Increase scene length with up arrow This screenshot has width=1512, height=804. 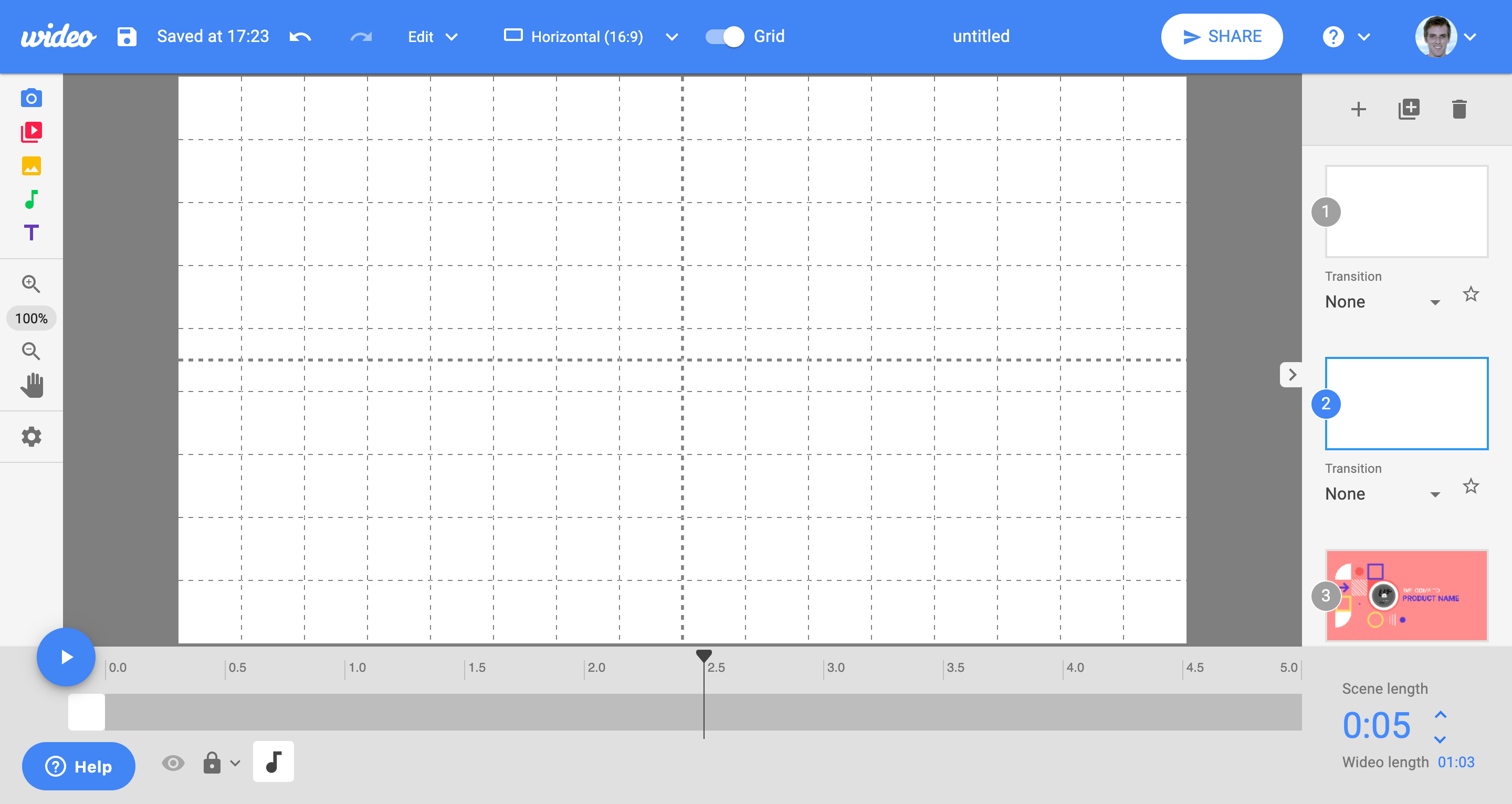point(1441,714)
